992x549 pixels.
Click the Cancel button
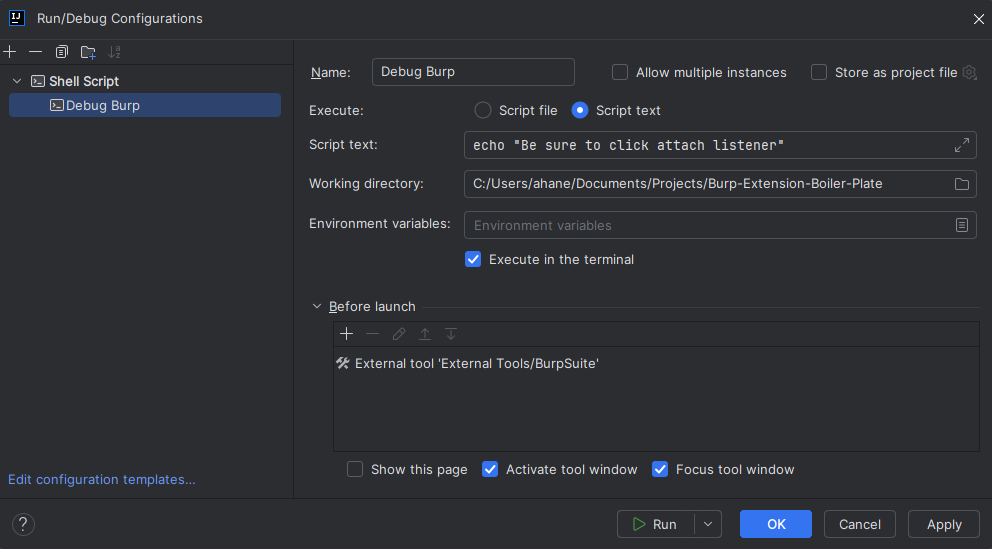tap(860, 524)
